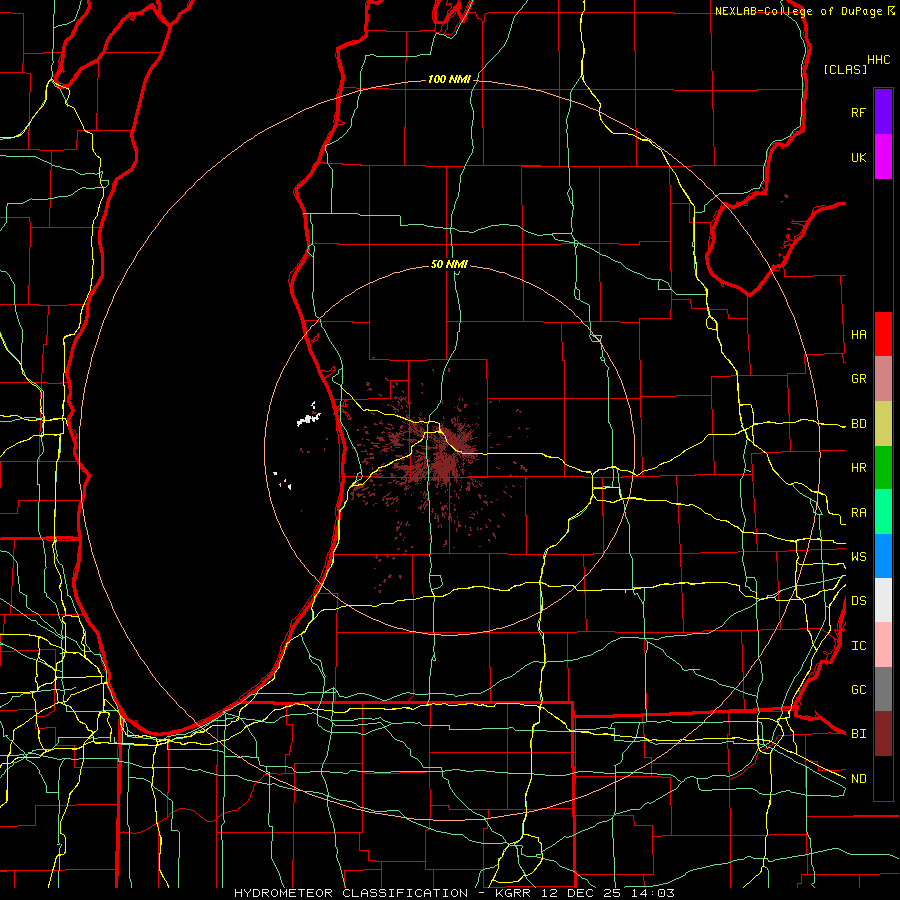The height and width of the screenshot is (900, 900).
Task: Click the RA light green swatch
Action: [883, 512]
